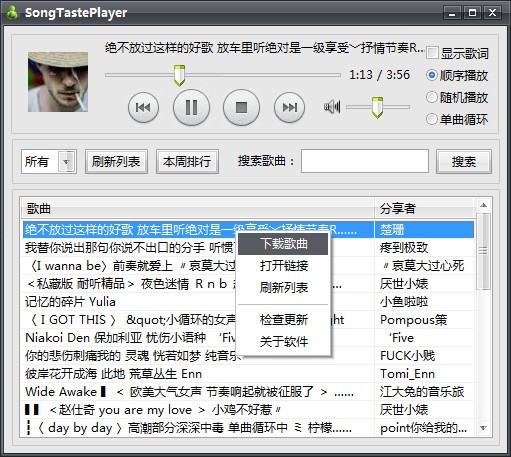Select the 随机播放 radio option

click(x=432, y=97)
